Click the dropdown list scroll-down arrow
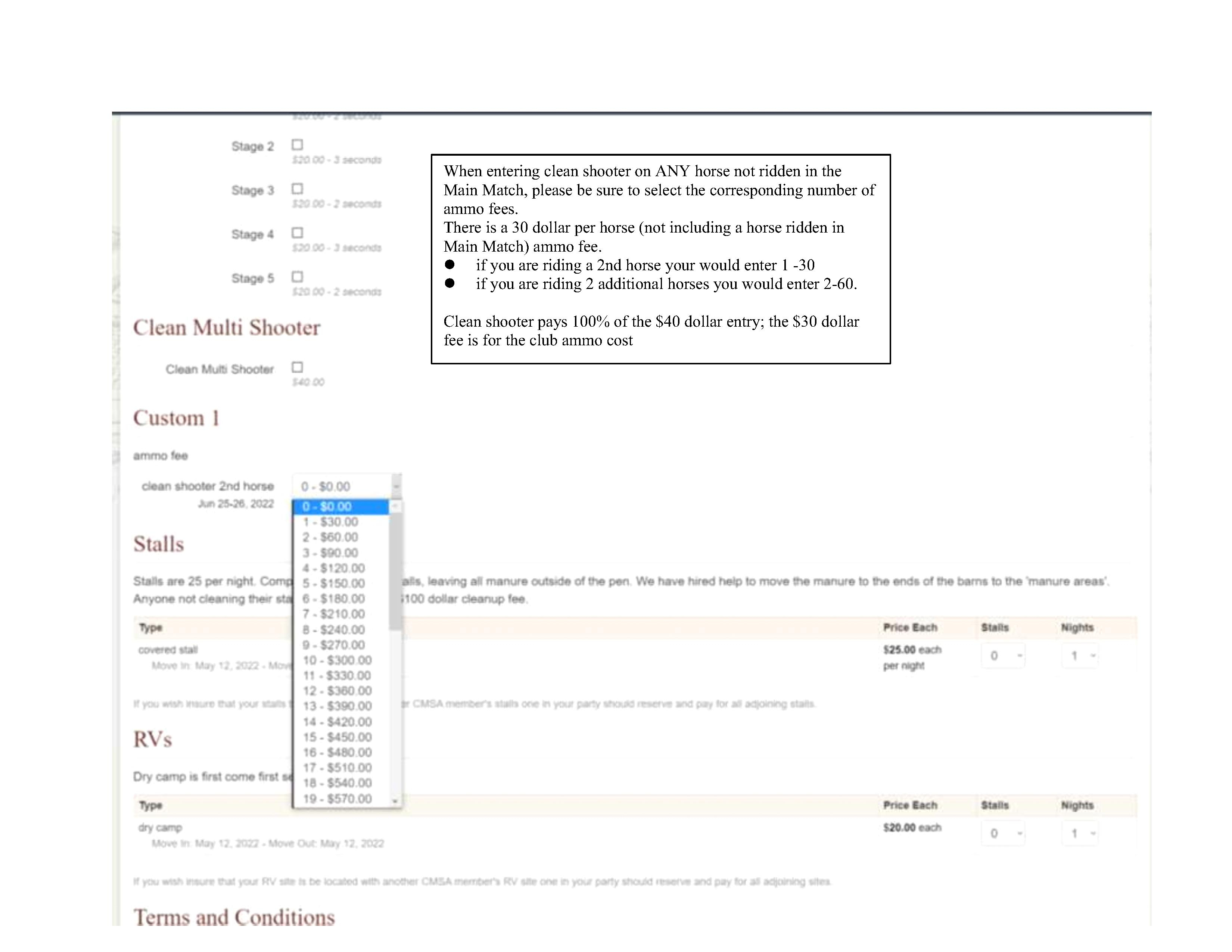The height and width of the screenshot is (952, 1232). pyautogui.click(x=395, y=801)
